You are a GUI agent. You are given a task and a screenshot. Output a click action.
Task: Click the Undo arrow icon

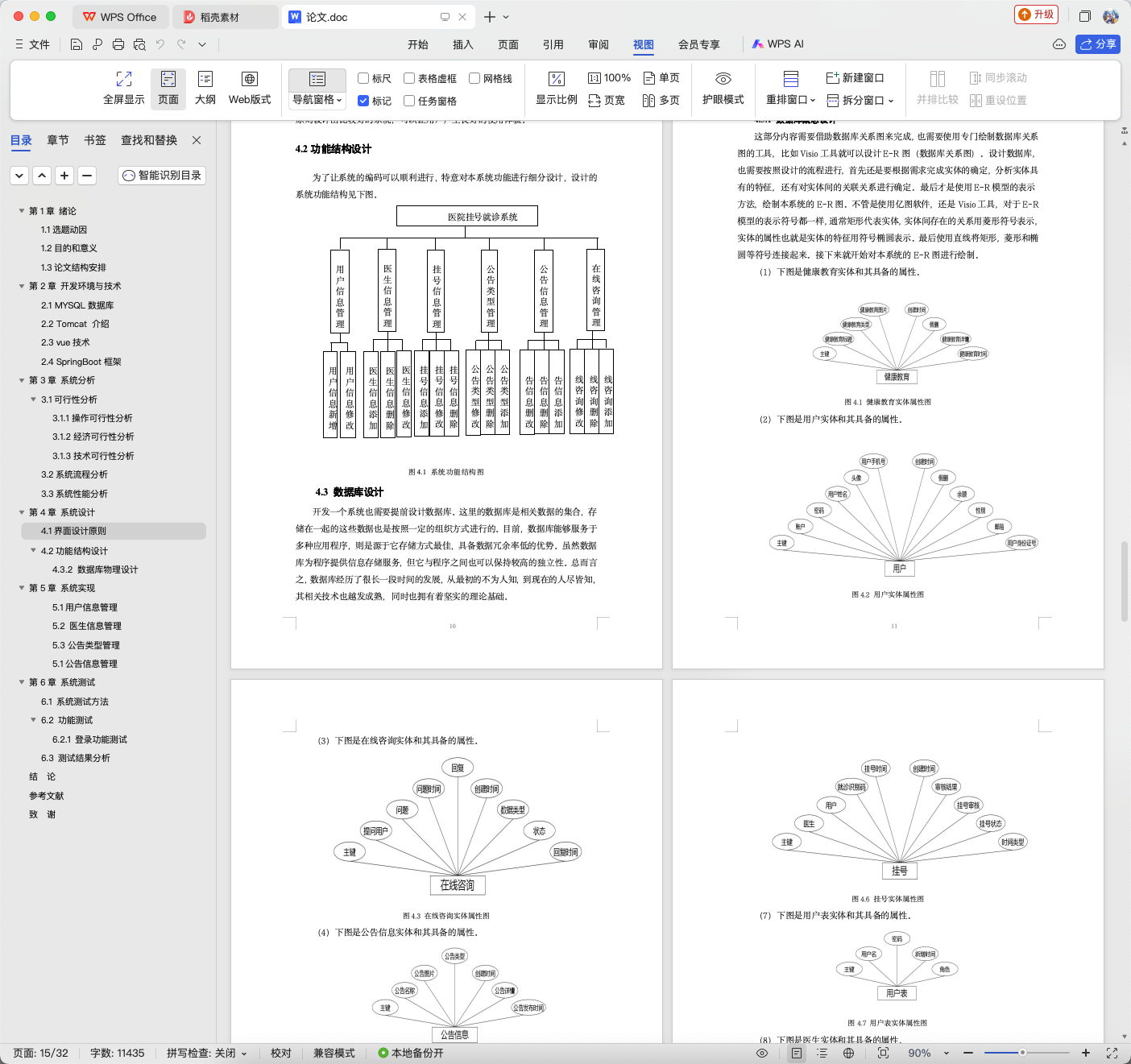[x=160, y=44]
